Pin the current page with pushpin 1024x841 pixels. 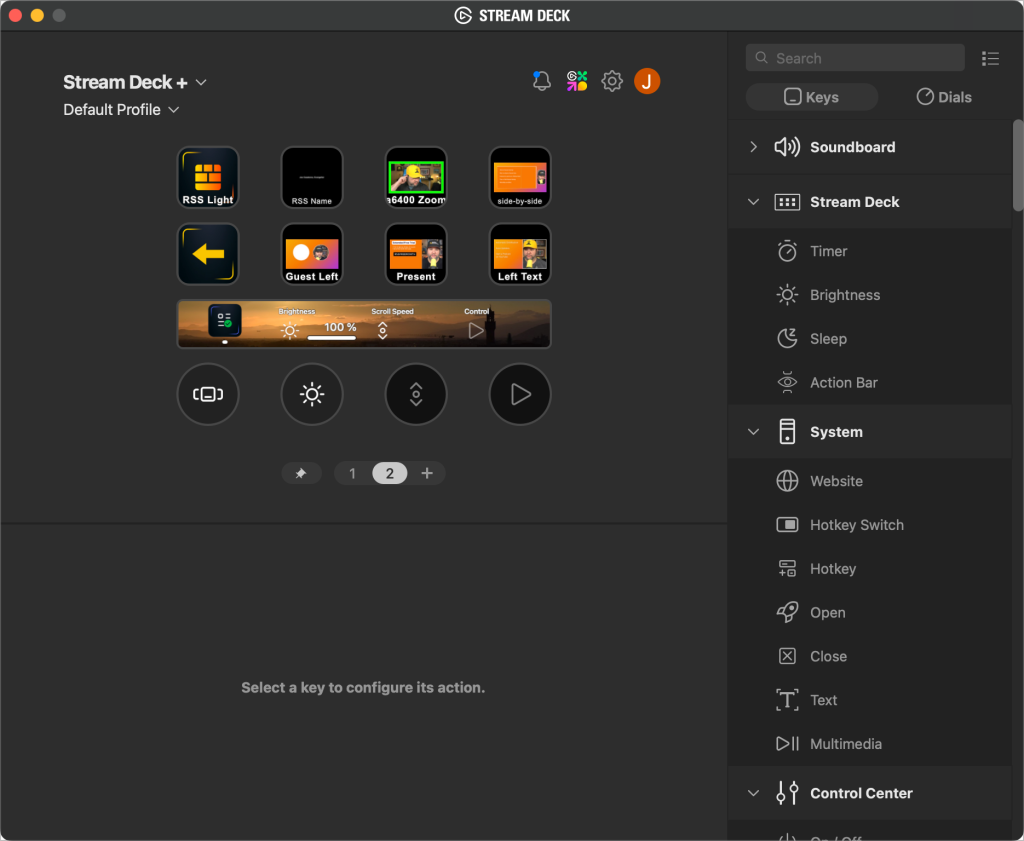301,474
